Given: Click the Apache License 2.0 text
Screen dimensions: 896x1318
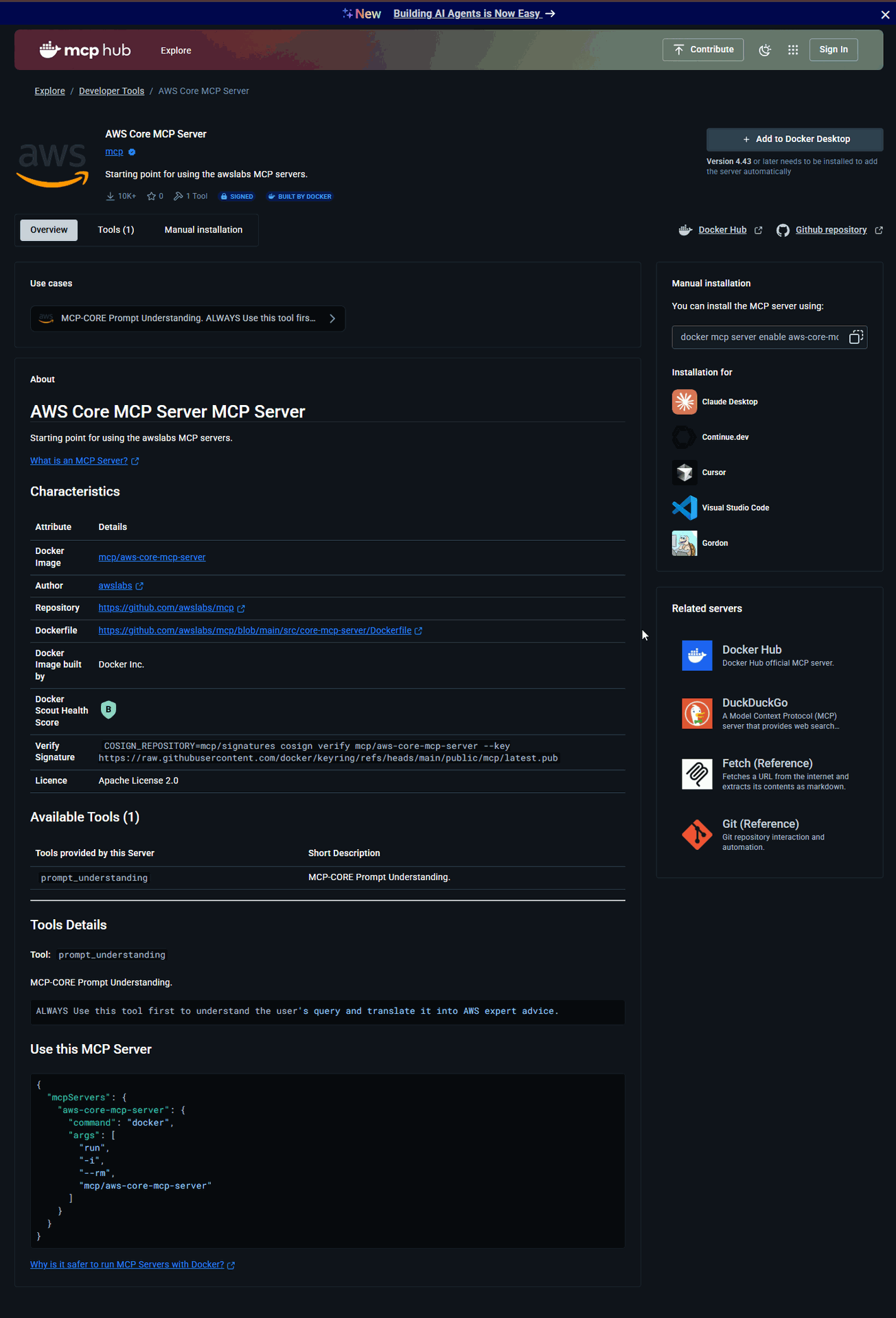Looking at the screenshot, I should click(x=138, y=781).
